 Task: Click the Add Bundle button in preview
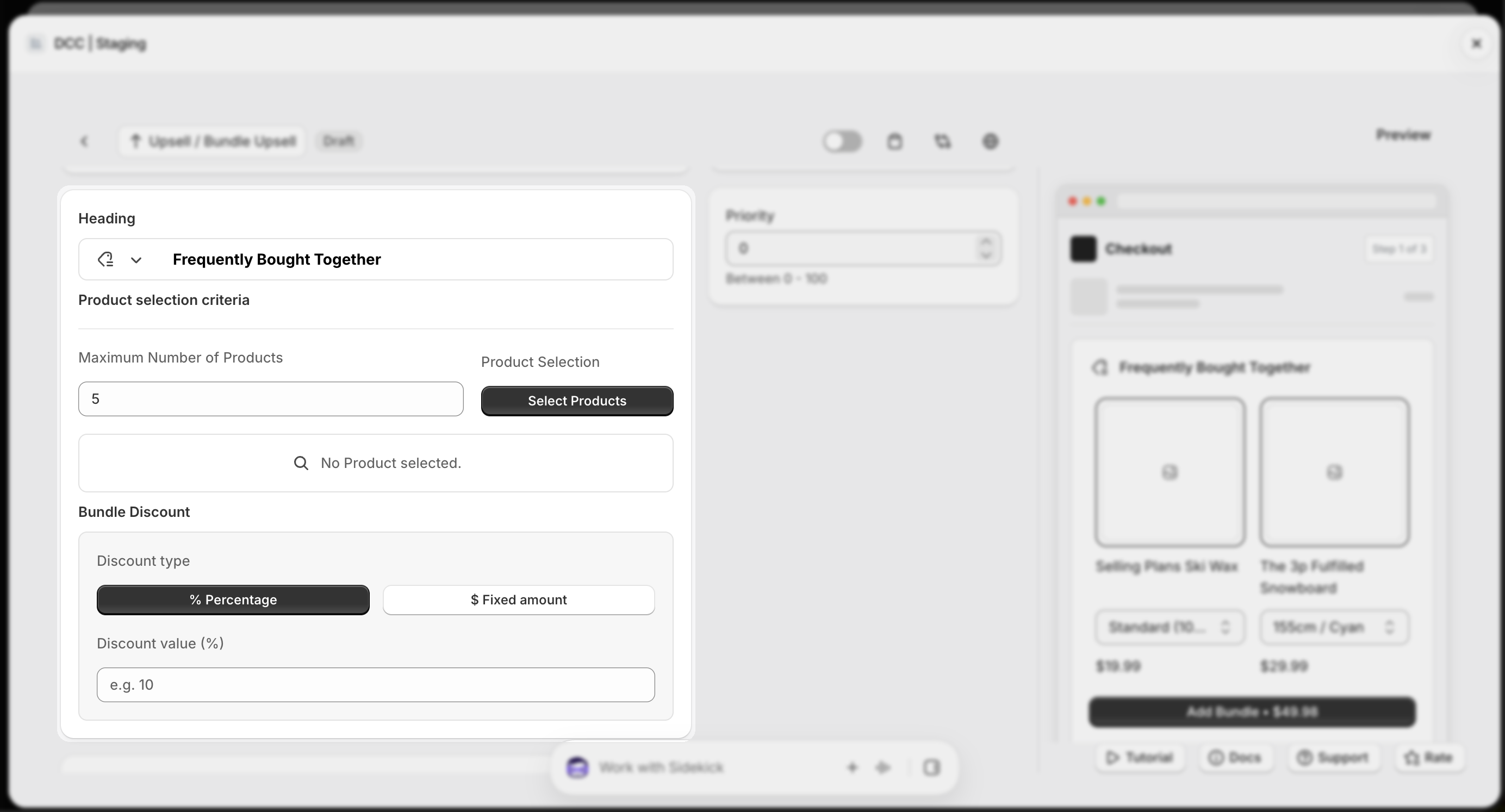[x=1252, y=712]
